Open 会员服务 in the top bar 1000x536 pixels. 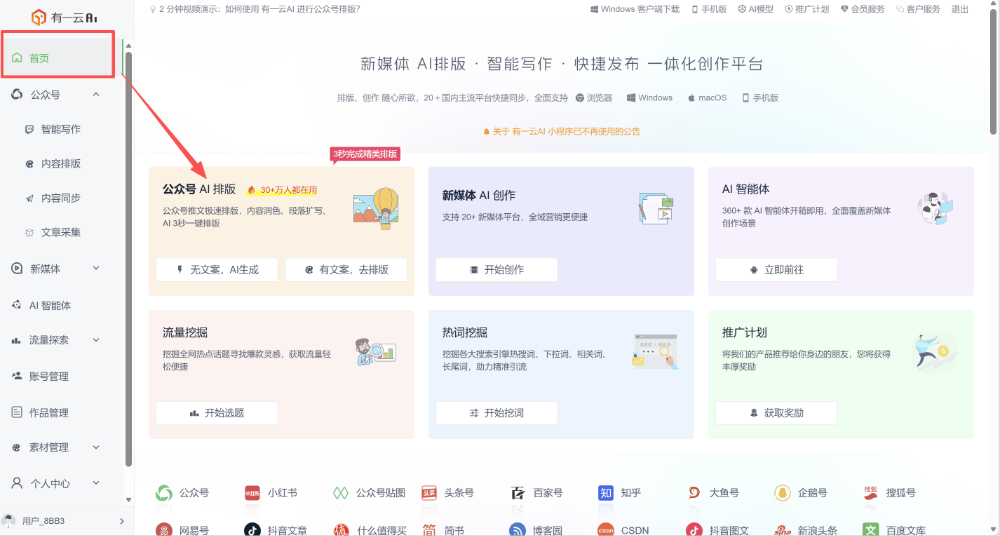coord(862,9)
